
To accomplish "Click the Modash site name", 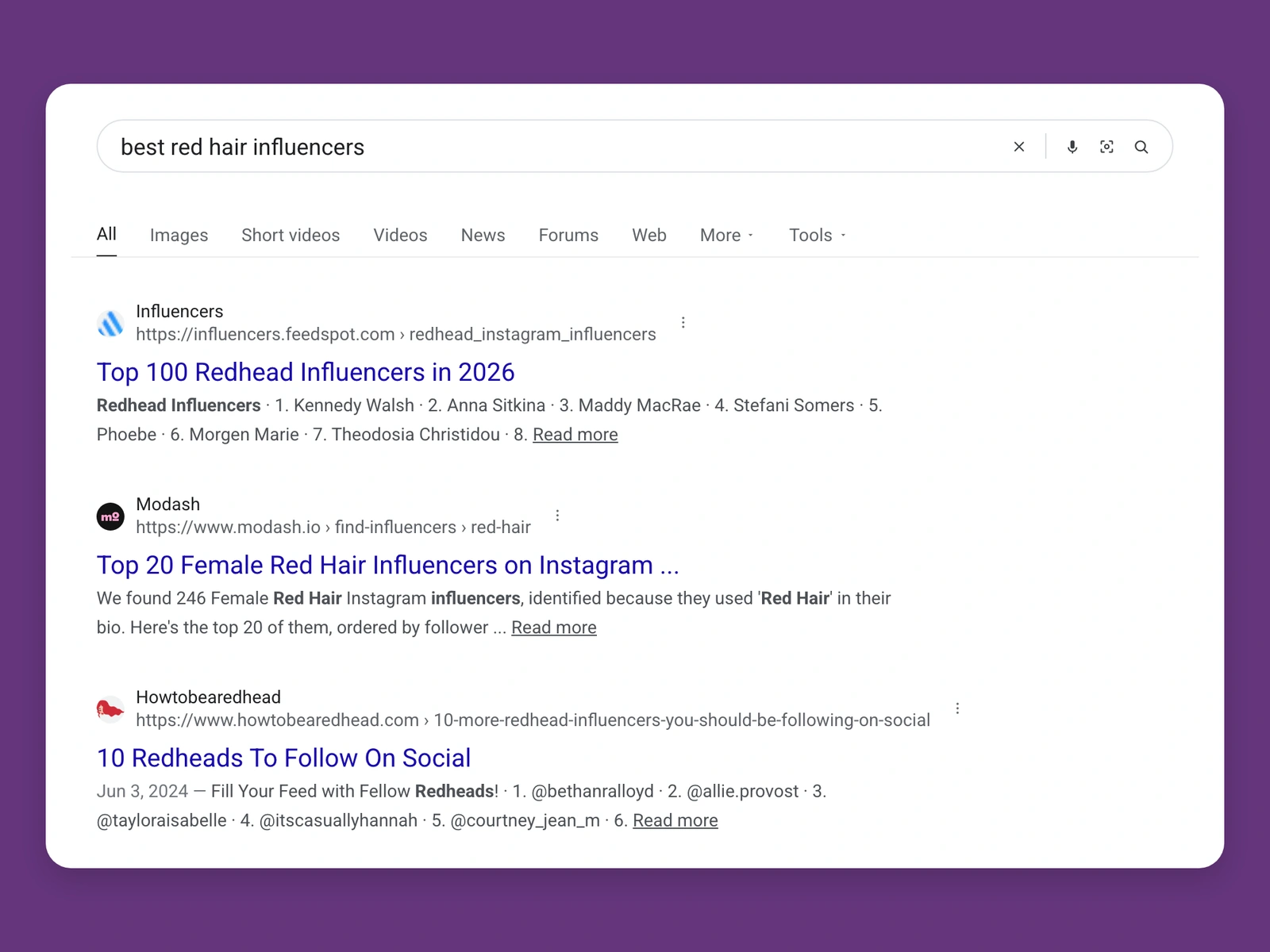I will pos(168,504).
